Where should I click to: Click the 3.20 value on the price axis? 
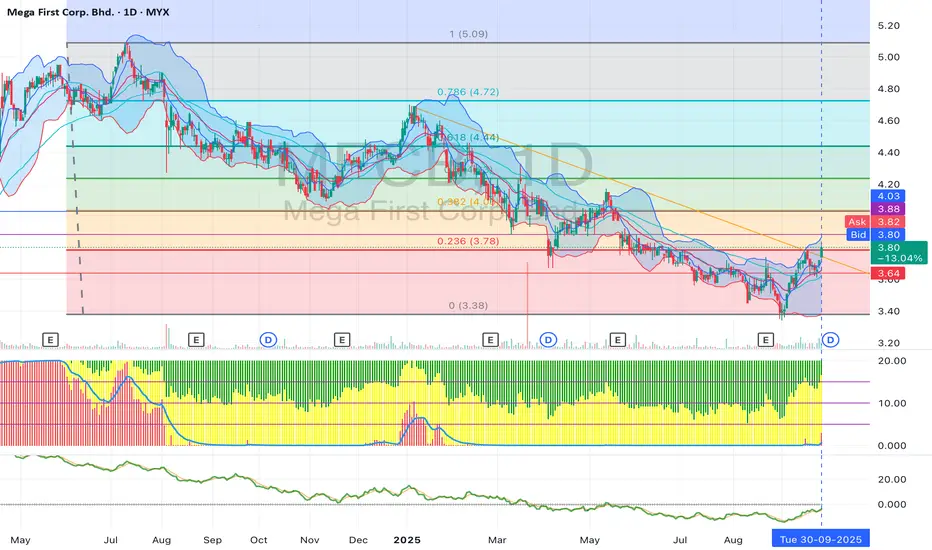click(889, 343)
